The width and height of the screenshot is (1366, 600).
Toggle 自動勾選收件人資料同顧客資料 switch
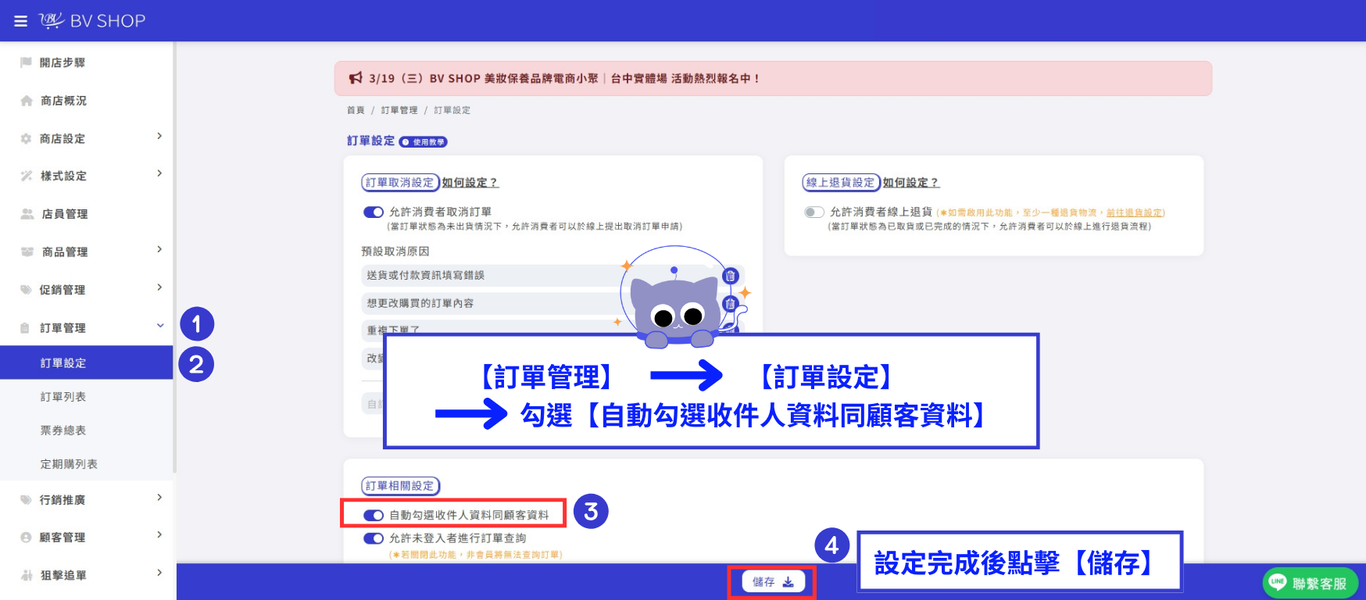tap(373, 515)
